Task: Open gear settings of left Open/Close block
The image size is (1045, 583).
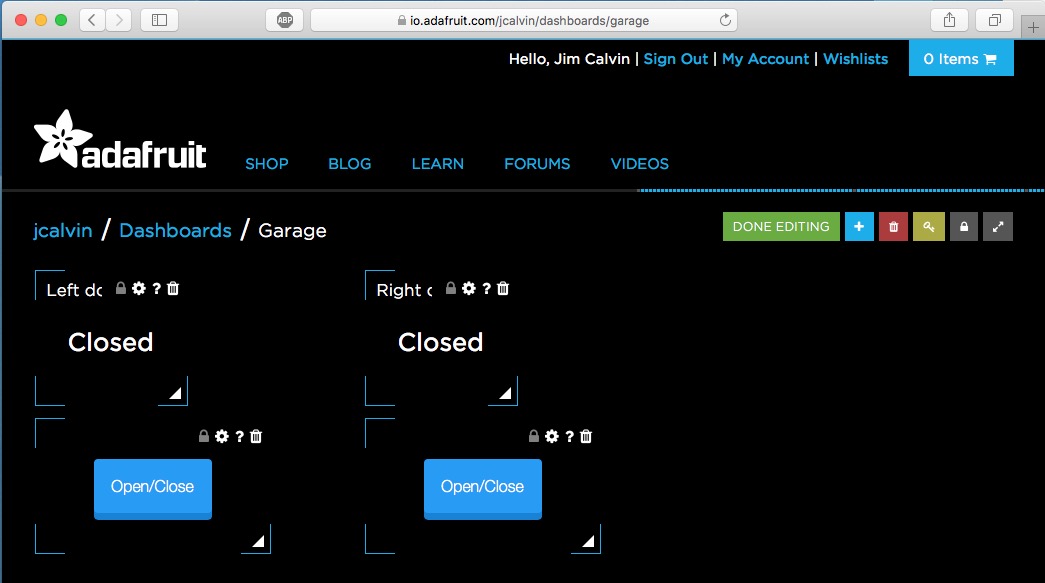Action: pos(222,436)
